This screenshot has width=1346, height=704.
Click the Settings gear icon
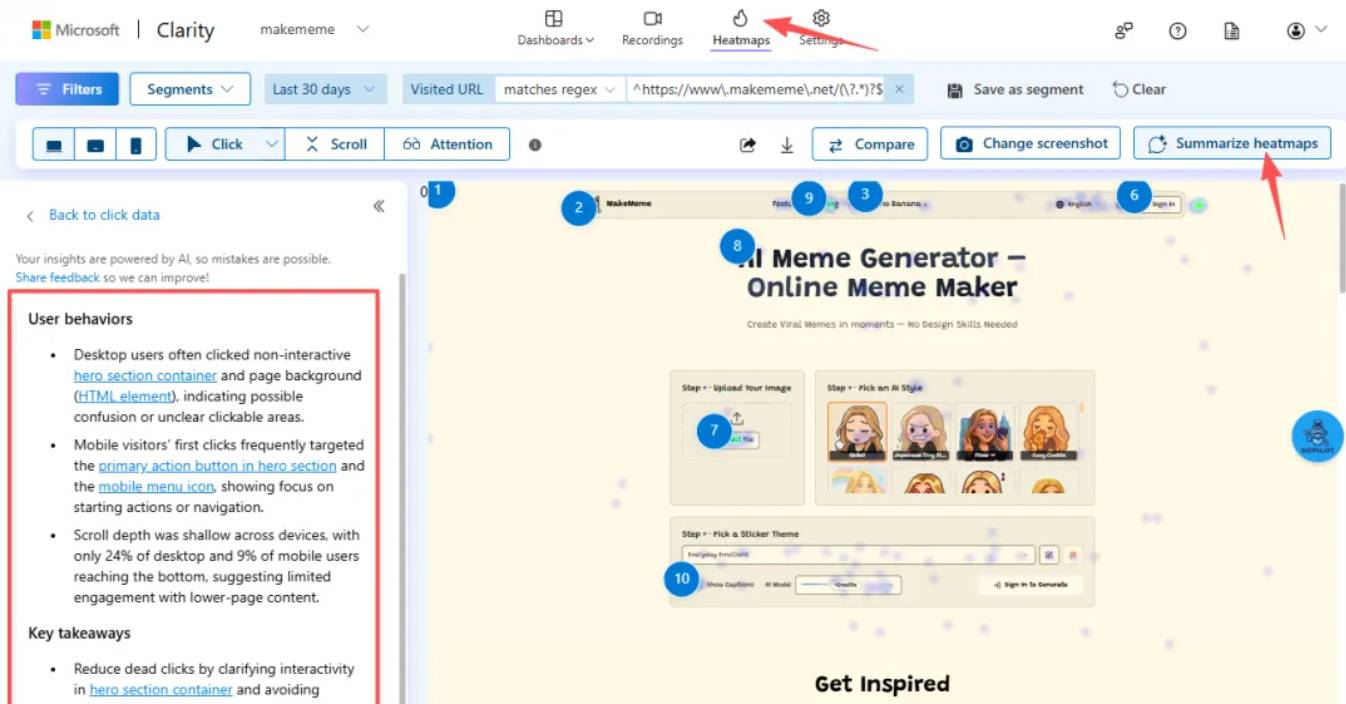point(822,18)
